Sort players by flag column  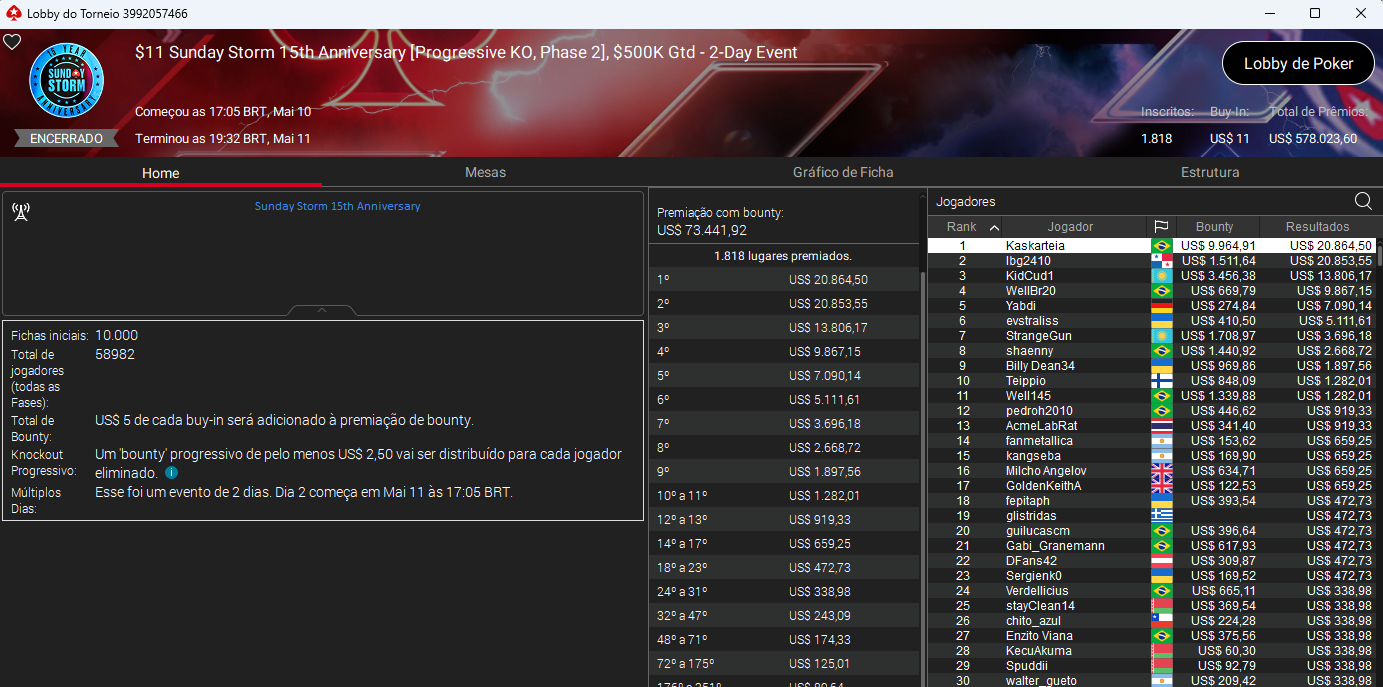click(x=1161, y=227)
